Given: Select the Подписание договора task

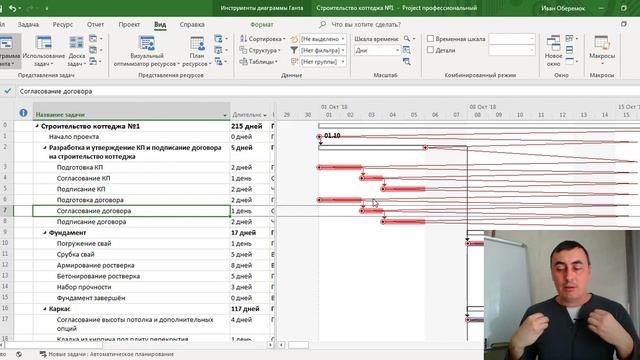Looking at the screenshot, I should tap(91, 222).
